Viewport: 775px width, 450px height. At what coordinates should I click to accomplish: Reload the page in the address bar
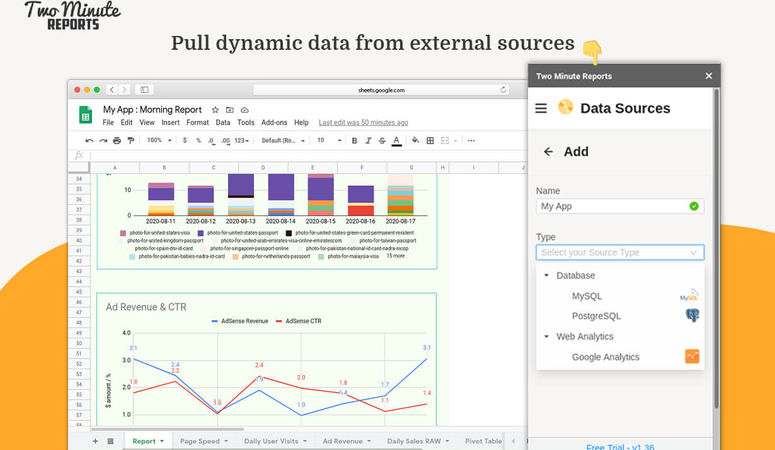(503, 90)
